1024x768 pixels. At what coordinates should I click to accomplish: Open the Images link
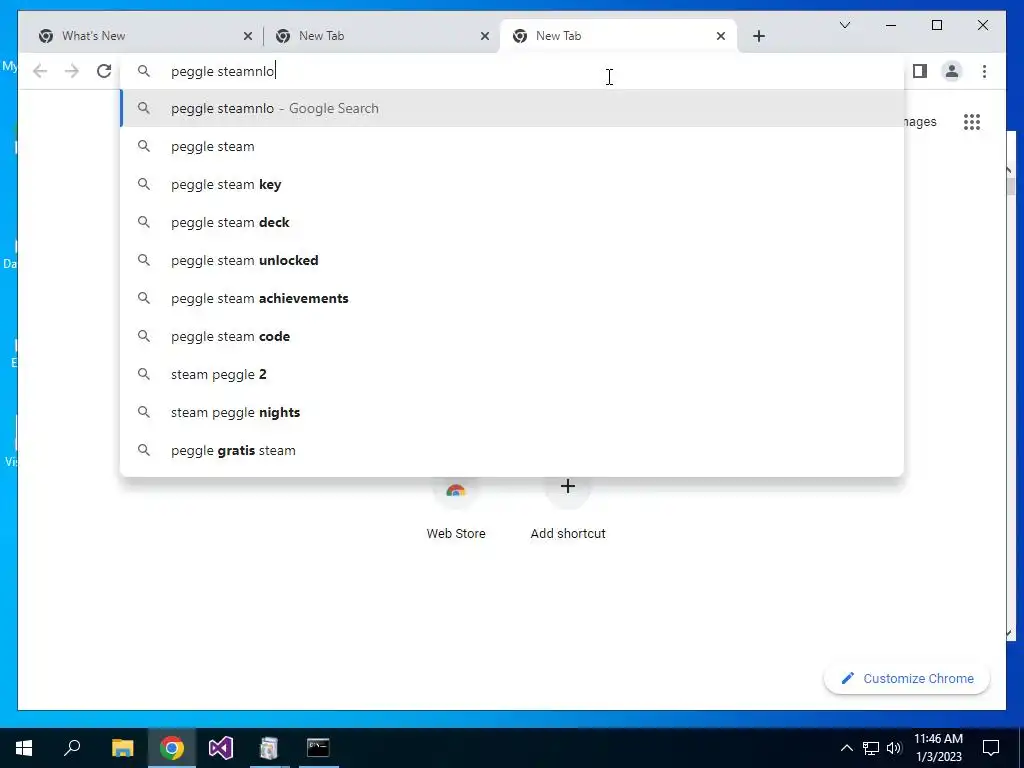coord(920,122)
